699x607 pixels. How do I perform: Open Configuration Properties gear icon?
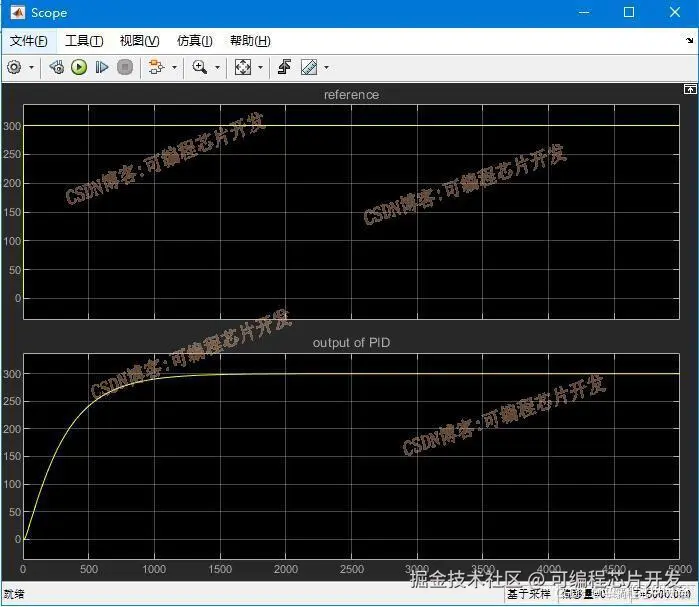pos(14,67)
